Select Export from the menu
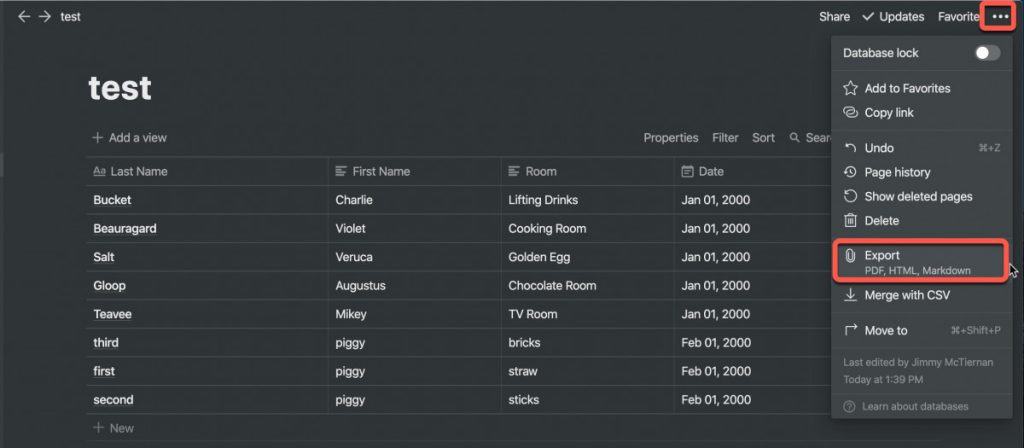This screenshot has width=1024, height=448. (x=921, y=261)
